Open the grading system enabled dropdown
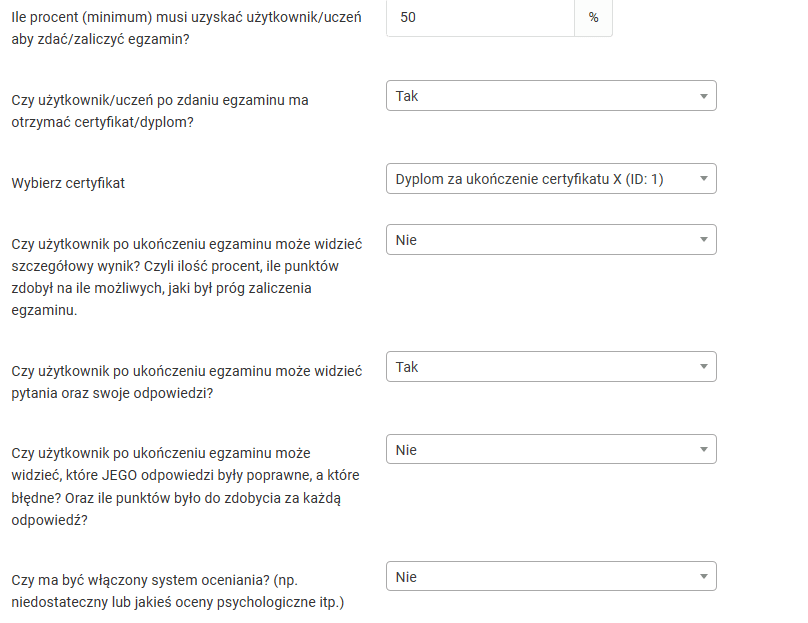The image size is (808, 623). point(540,577)
